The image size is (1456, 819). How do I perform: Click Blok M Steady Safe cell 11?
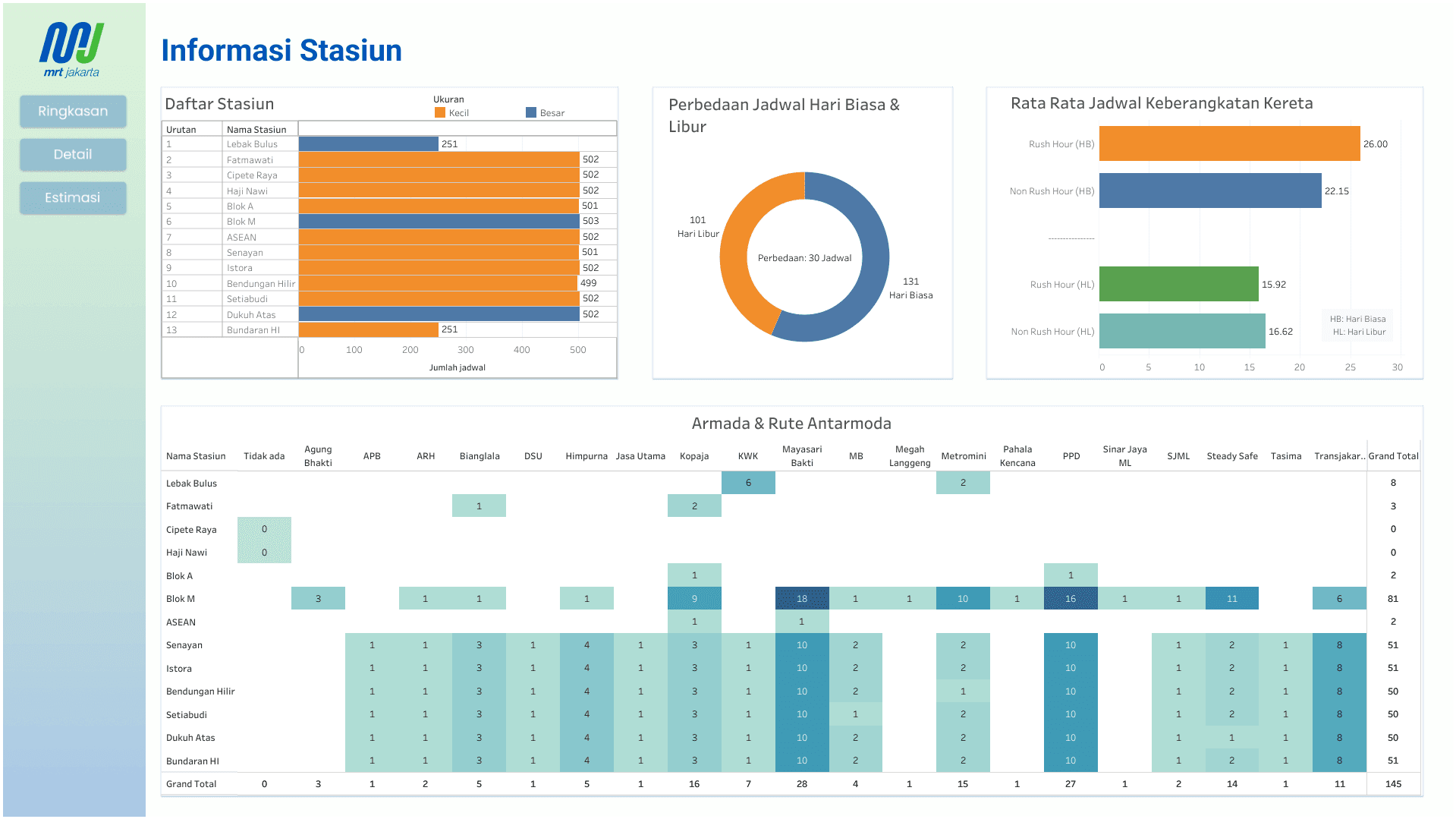1232,599
